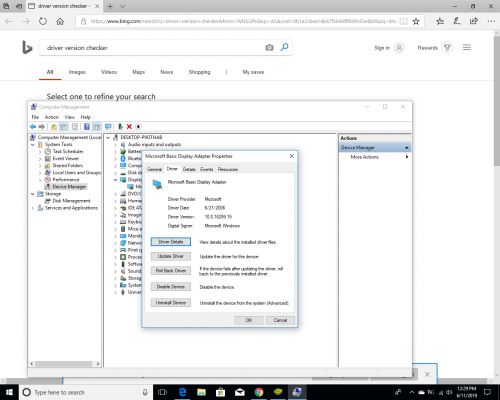The image size is (500, 400).
Task: Click the red X Uninstall device toolbar icon
Action: pos(129,127)
